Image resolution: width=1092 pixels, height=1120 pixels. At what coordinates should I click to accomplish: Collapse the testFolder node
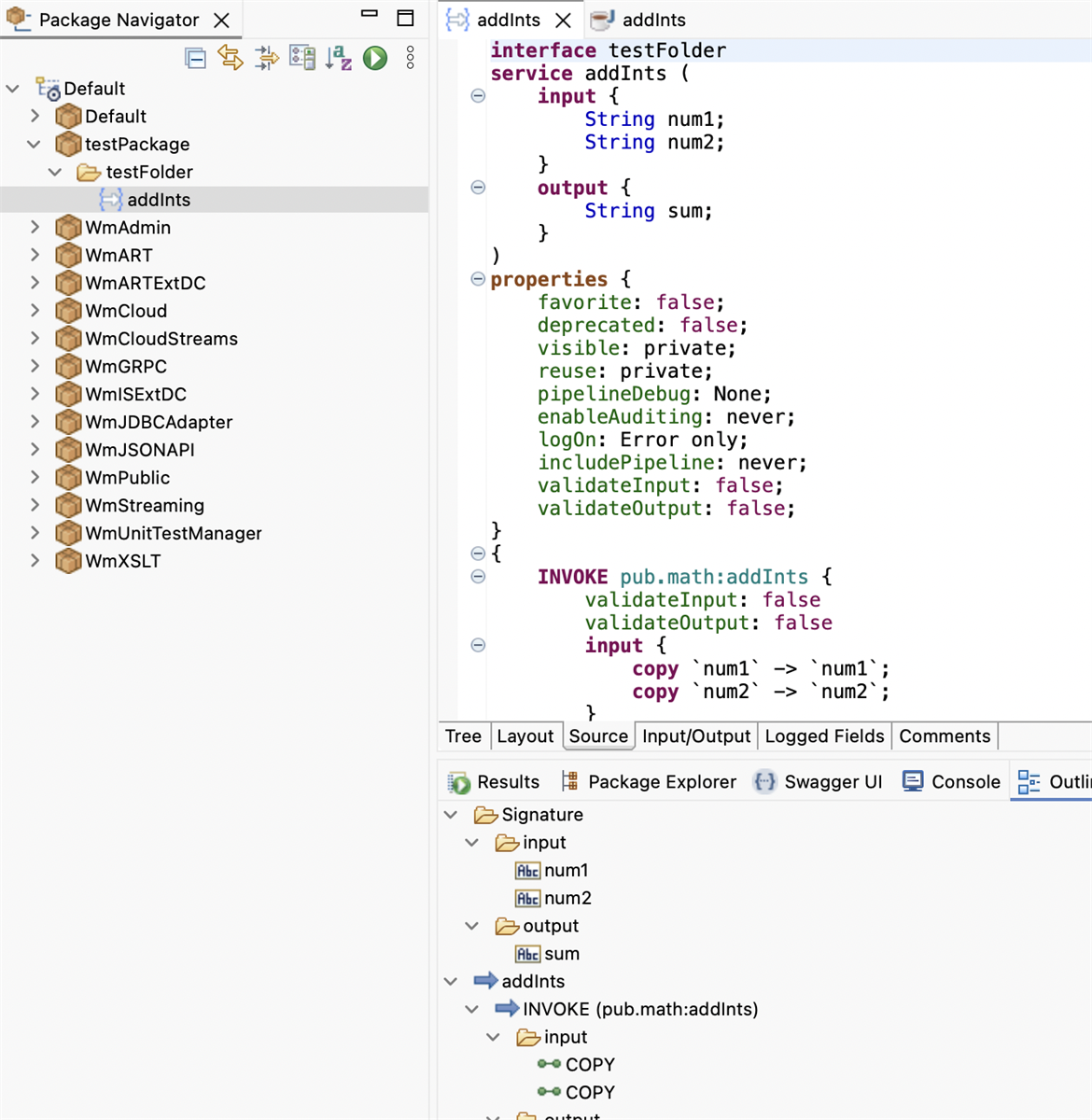click(56, 172)
